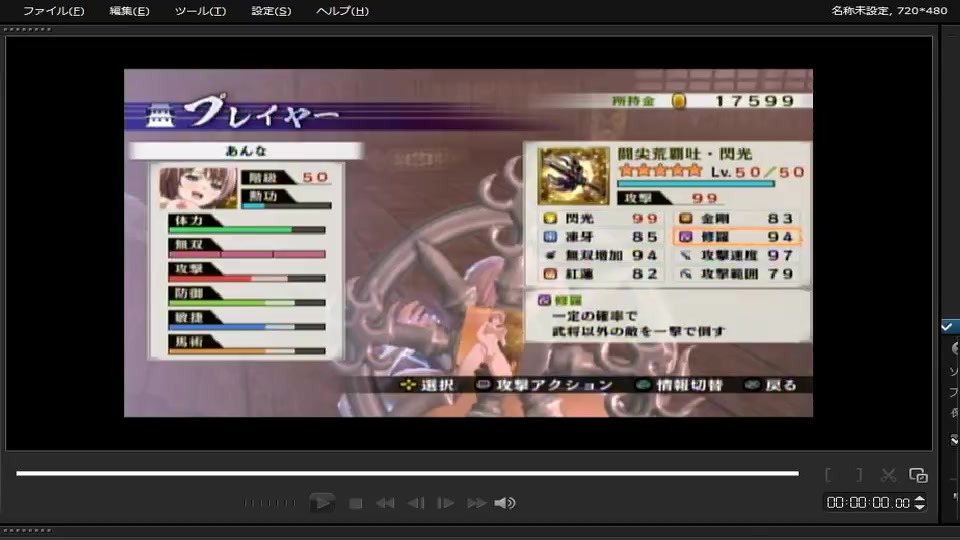Open the 編集(E) menu
Viewport: 960px width, 540px height.
[x=129, y=11]
